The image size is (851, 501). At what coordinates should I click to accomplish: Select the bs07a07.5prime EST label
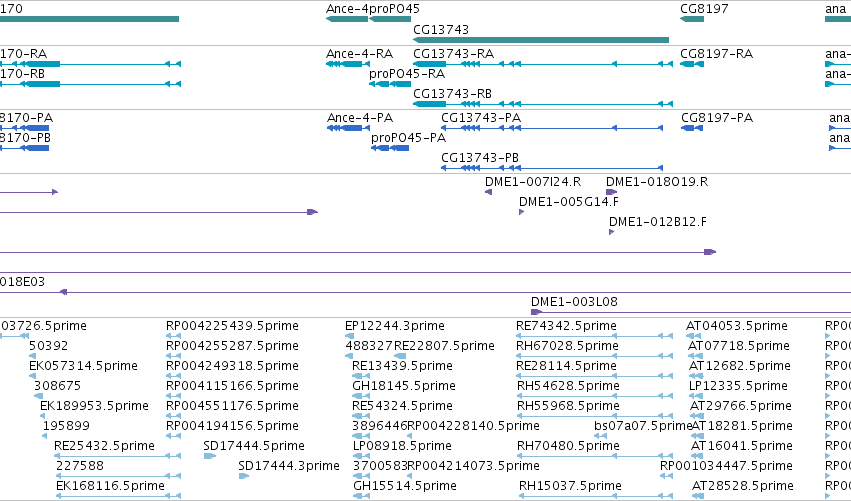click(x=643, y=426)
